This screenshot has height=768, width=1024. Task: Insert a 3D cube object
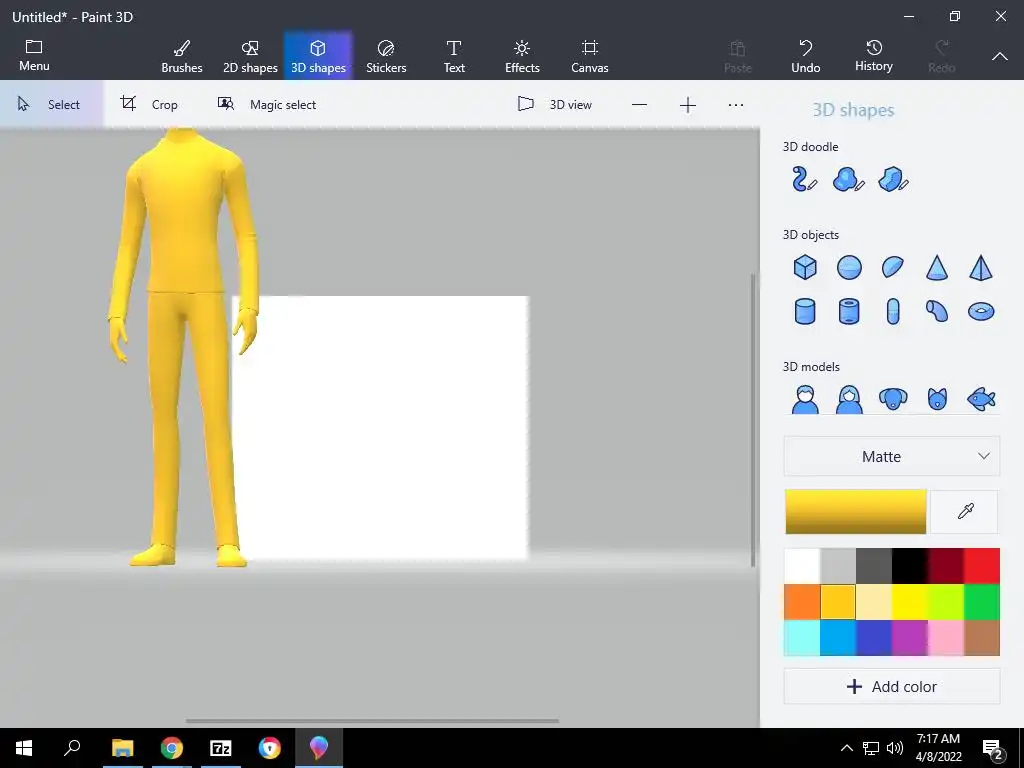coord(805,267)
